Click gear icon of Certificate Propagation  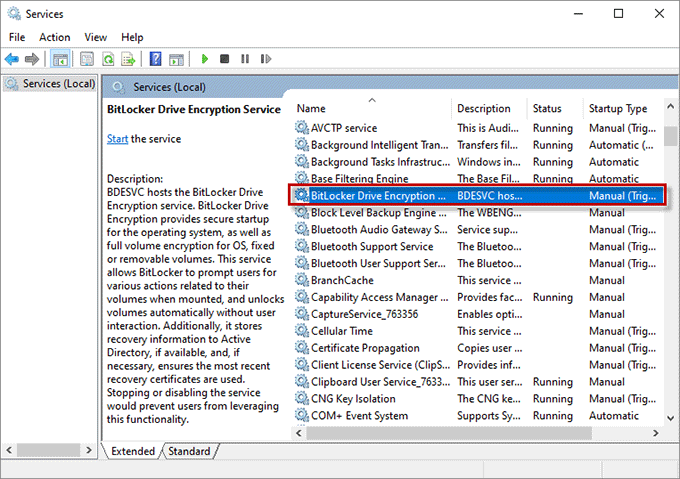tap(302, 347)
